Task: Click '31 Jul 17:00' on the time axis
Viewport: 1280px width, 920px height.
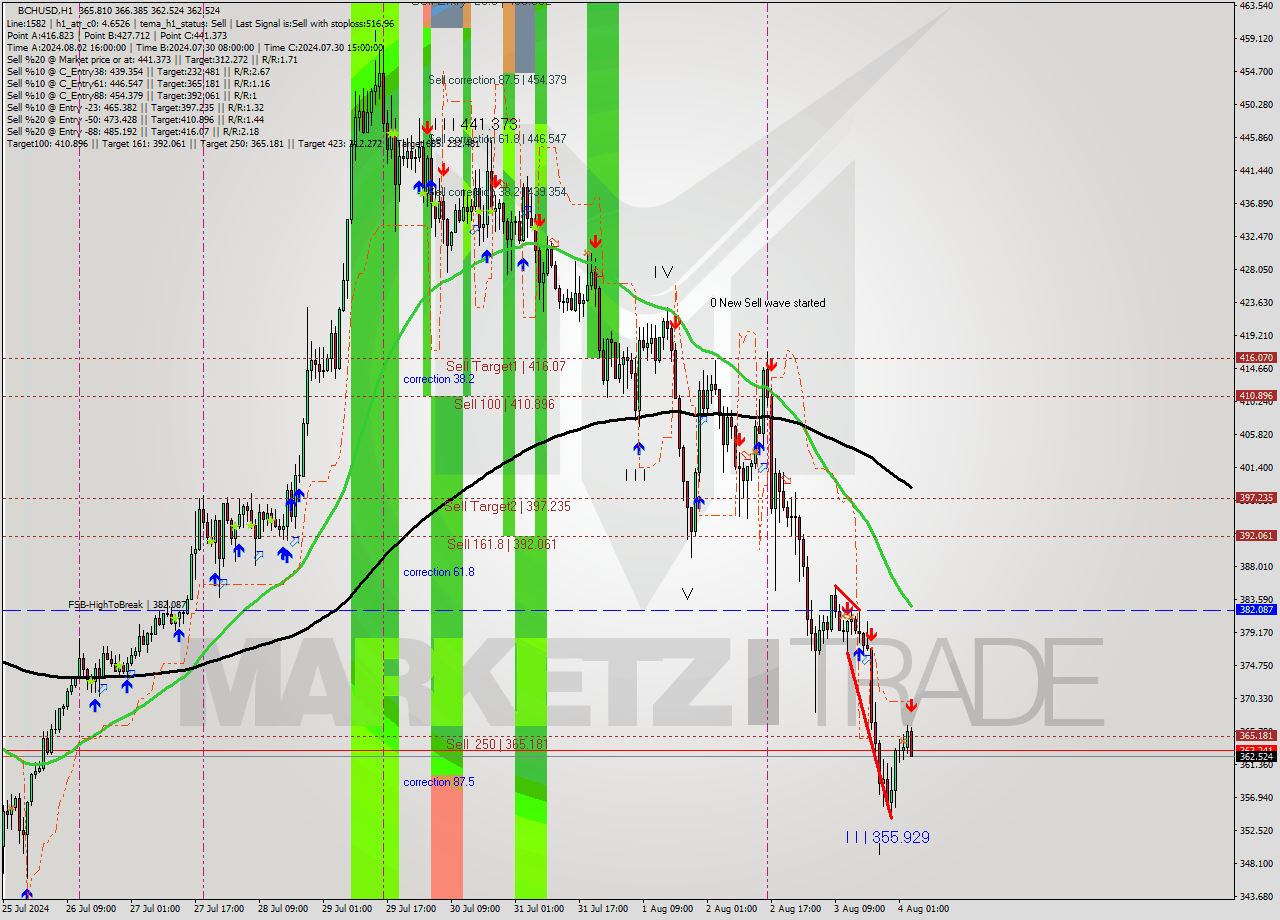Action: [x=603, y=909]
